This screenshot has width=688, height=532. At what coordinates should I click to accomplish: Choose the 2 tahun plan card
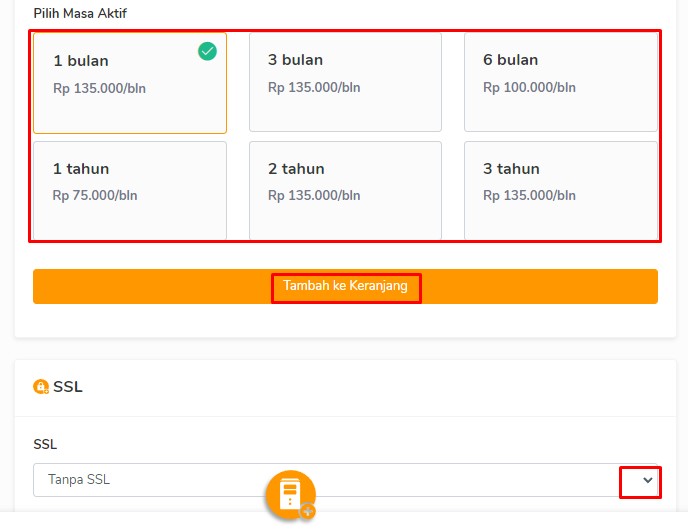tap(345, 190)
